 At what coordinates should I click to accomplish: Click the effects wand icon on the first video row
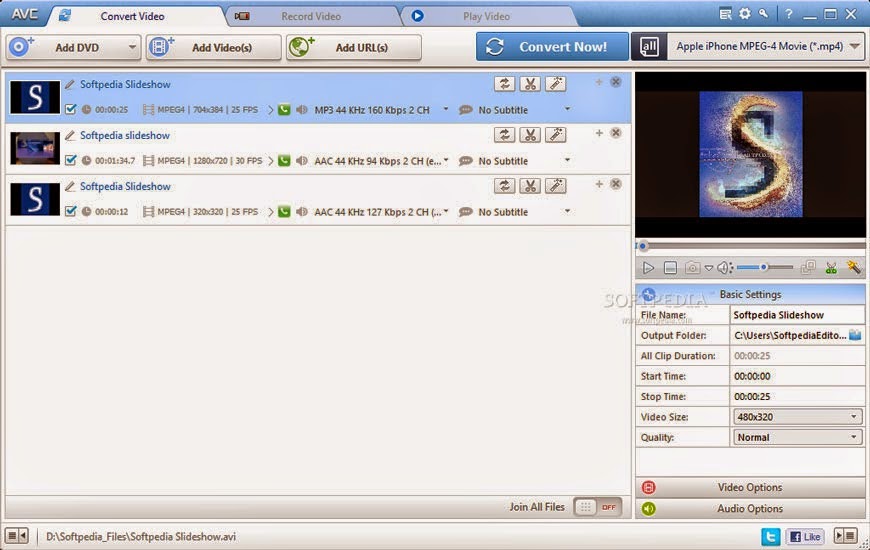pyautogui.click(x=555, y=84)
